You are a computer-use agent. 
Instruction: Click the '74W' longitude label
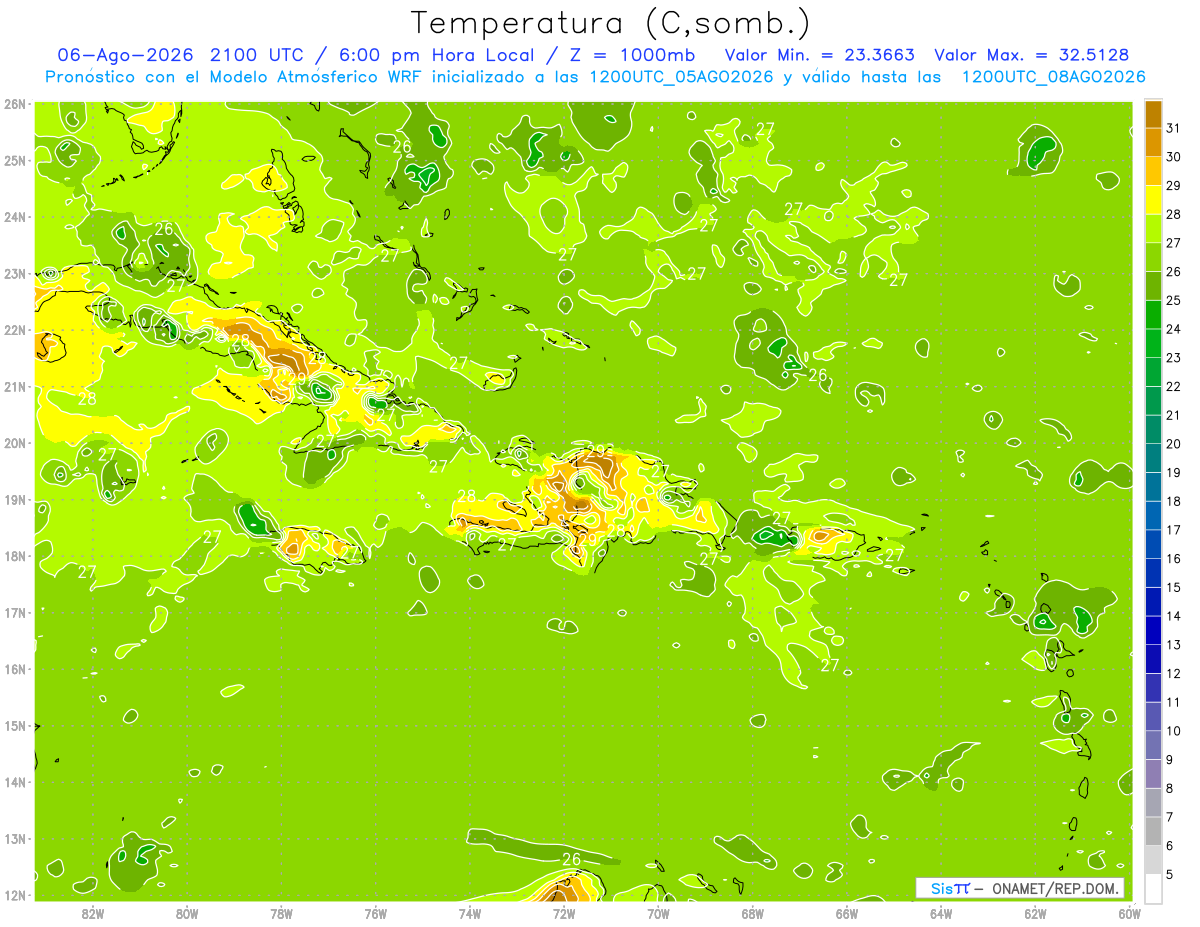click(469, 913)
